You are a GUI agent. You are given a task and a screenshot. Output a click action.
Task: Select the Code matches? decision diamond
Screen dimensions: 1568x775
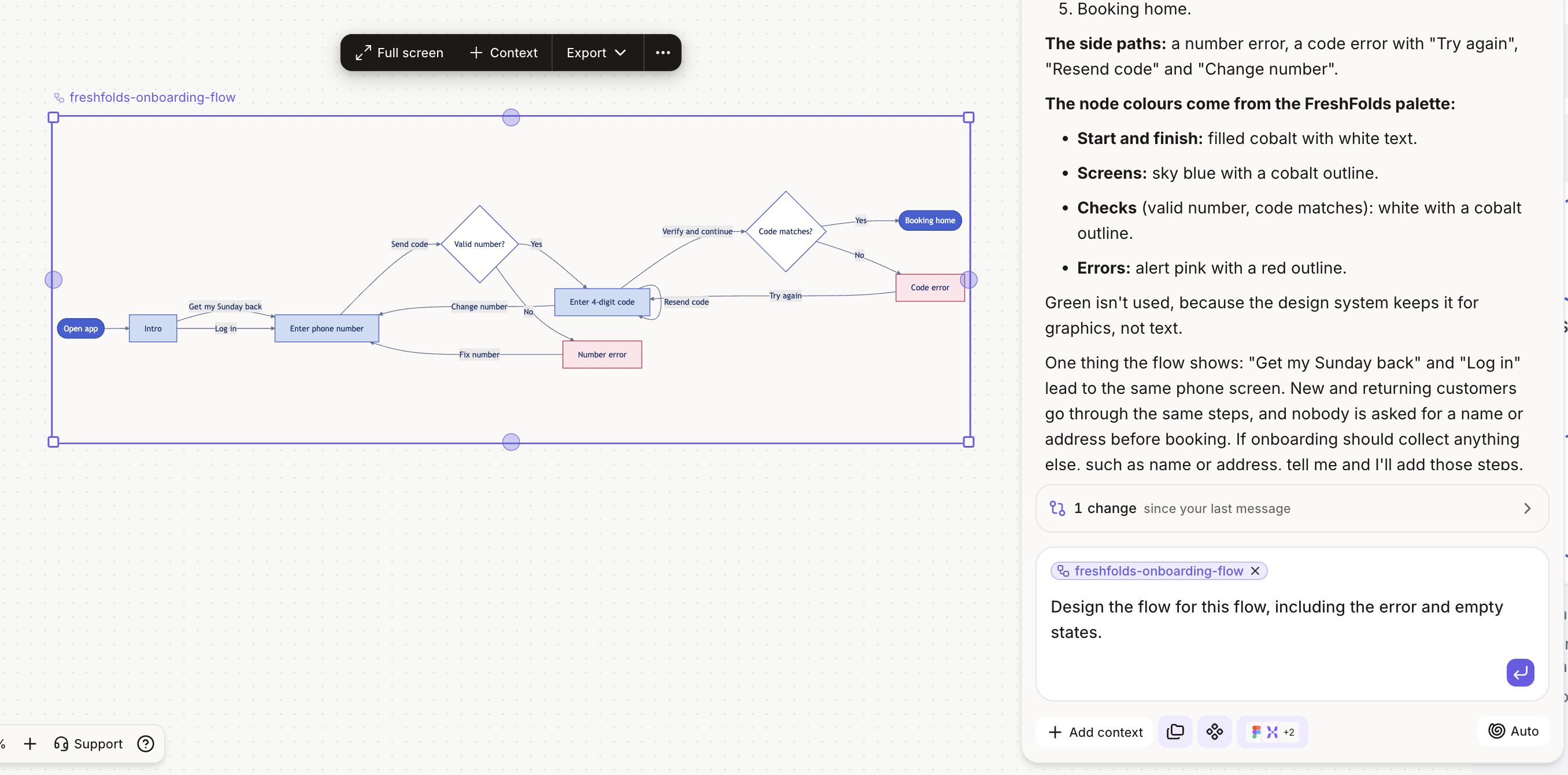point(785,231)
